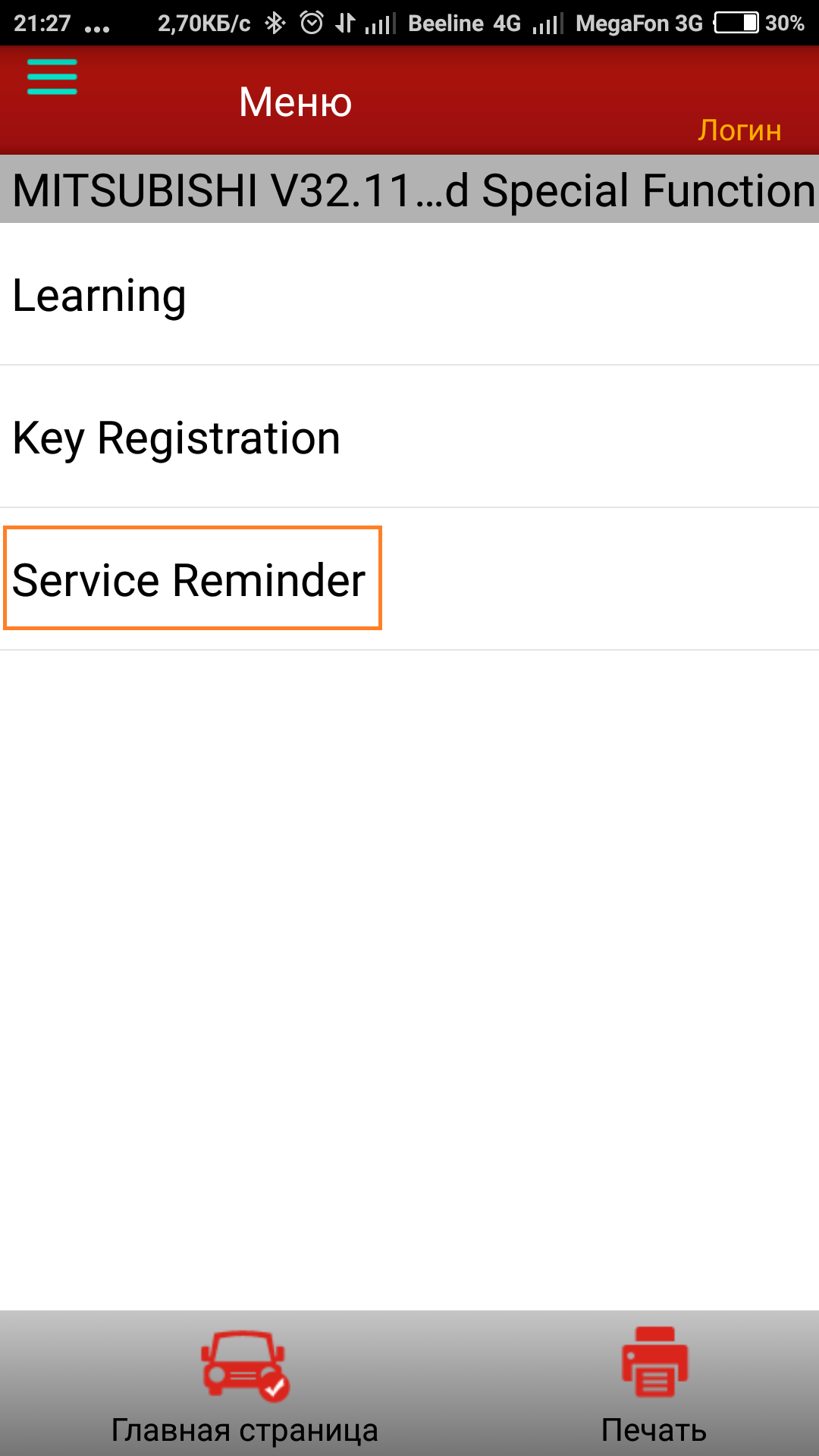Open Key Registration function
Screen dimensions: 819x1456
click(x=177, y=438)
